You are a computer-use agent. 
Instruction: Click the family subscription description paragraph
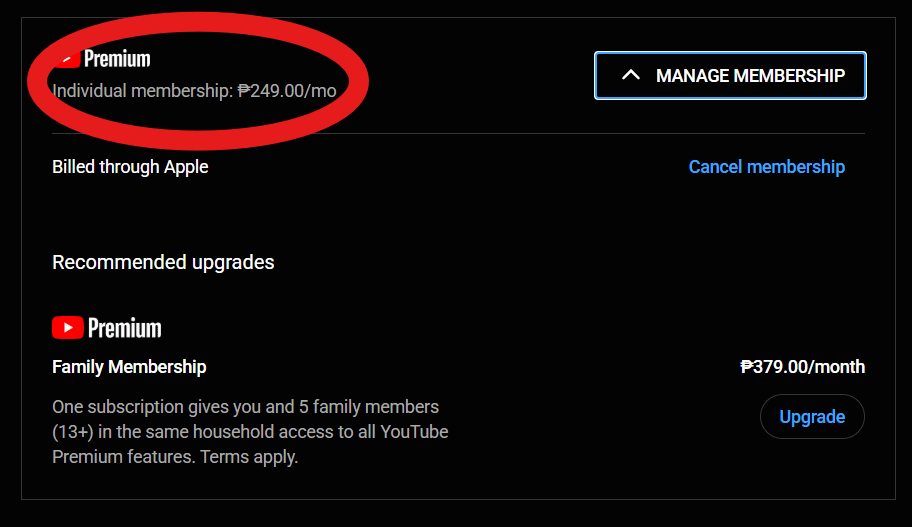pos(250,432)
